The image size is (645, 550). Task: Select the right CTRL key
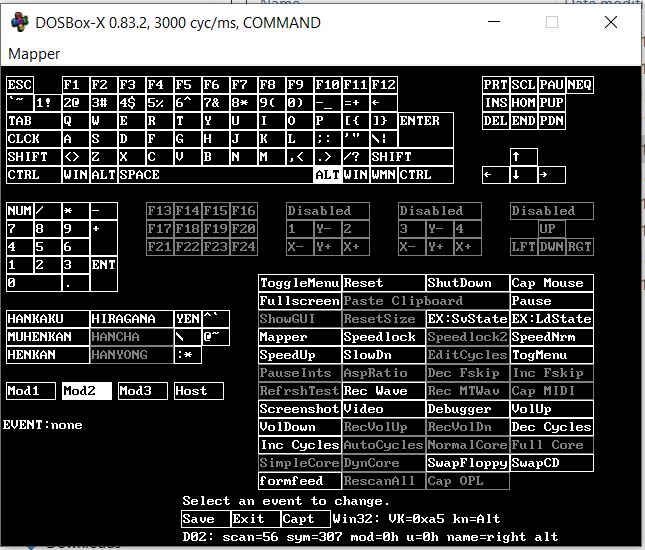426,175
